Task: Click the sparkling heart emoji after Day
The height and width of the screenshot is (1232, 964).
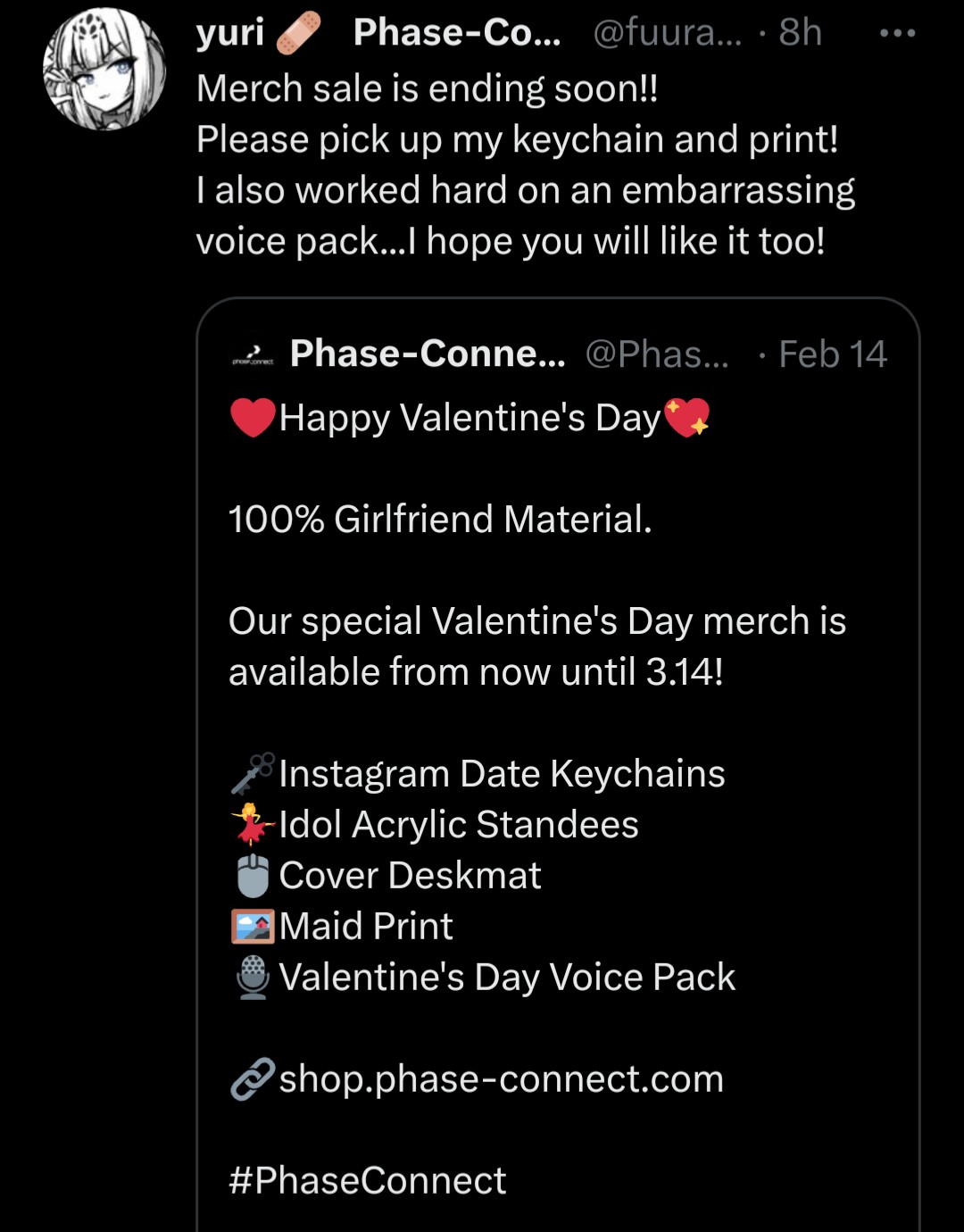Action: point(686,418)
